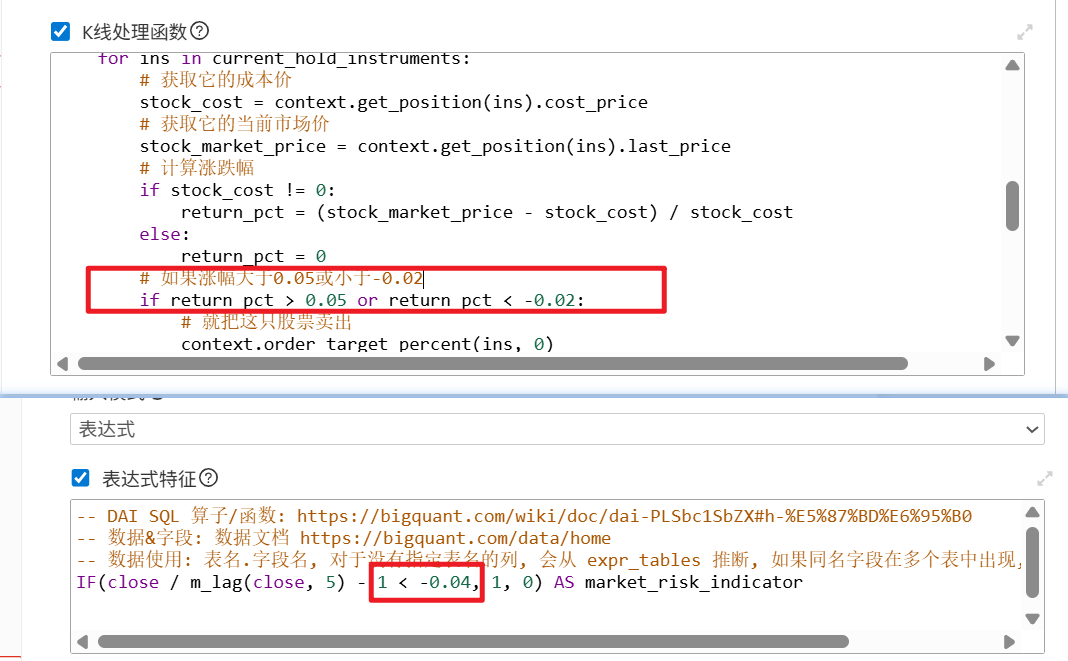The width and height of the screenshot is (1068, 661).
Task: Click vertical scrollbar thumb in K线 editor
Action: coord(1012,205)
